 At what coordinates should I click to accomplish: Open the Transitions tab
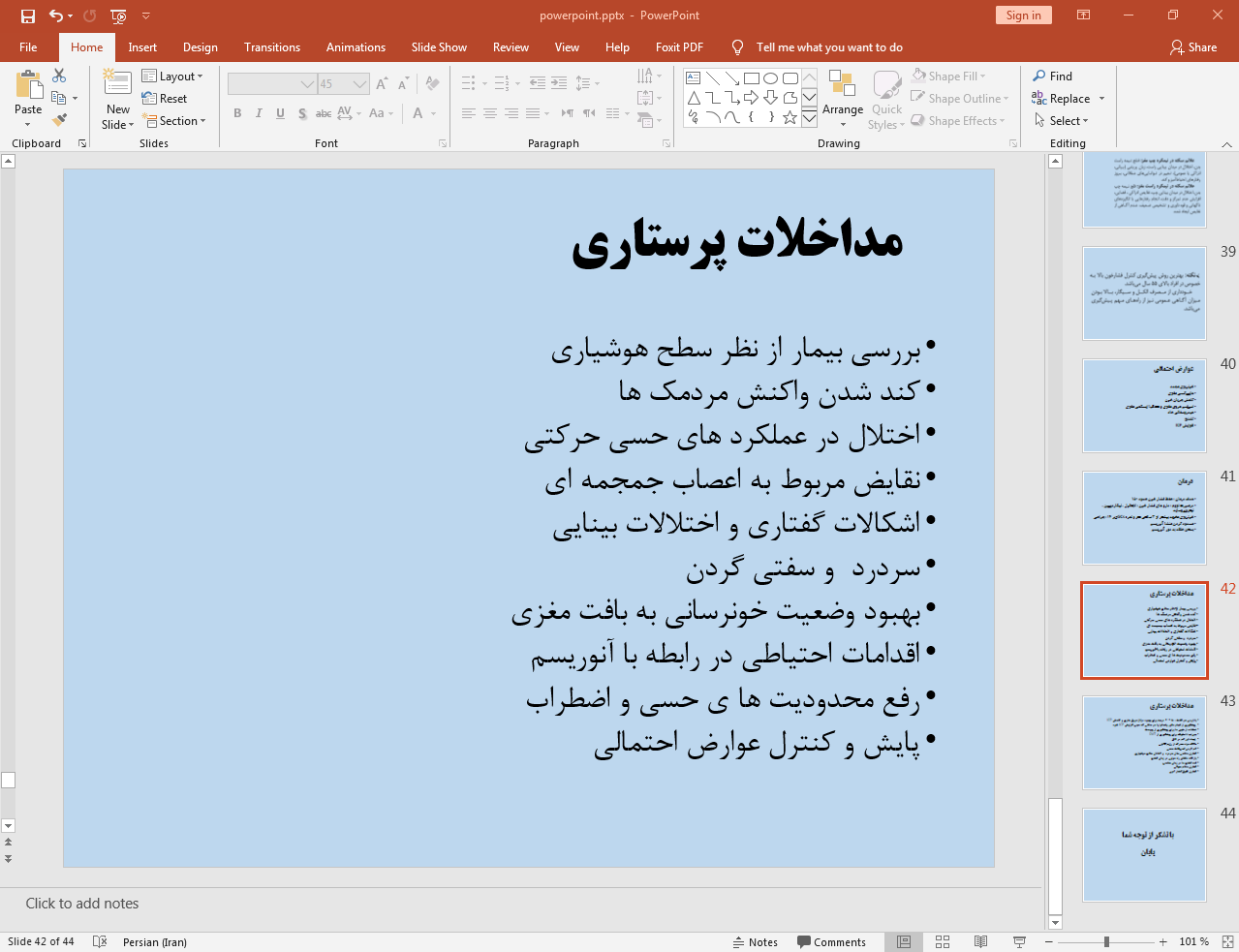(x=272, y=46)
